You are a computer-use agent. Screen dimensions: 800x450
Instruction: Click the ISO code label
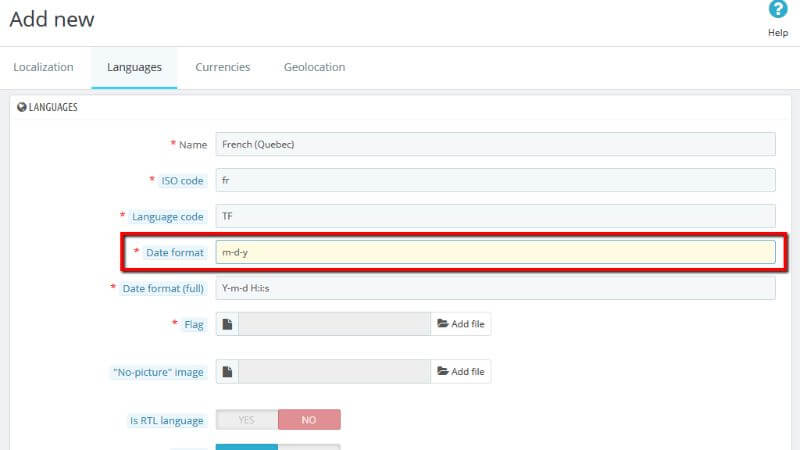point(182,181)
